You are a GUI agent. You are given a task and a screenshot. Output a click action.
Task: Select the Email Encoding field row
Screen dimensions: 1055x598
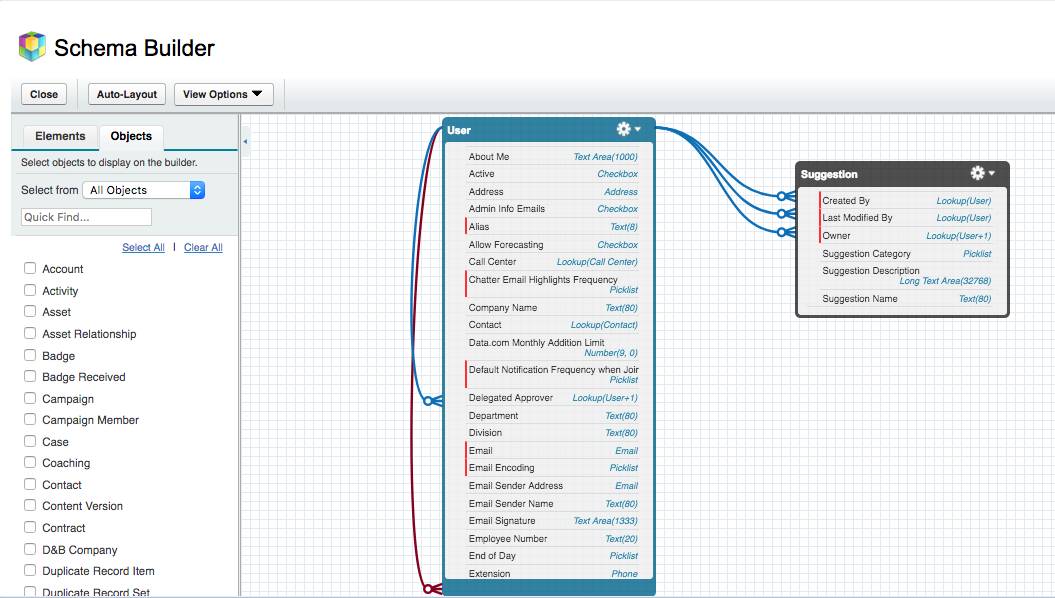(552, 468)
